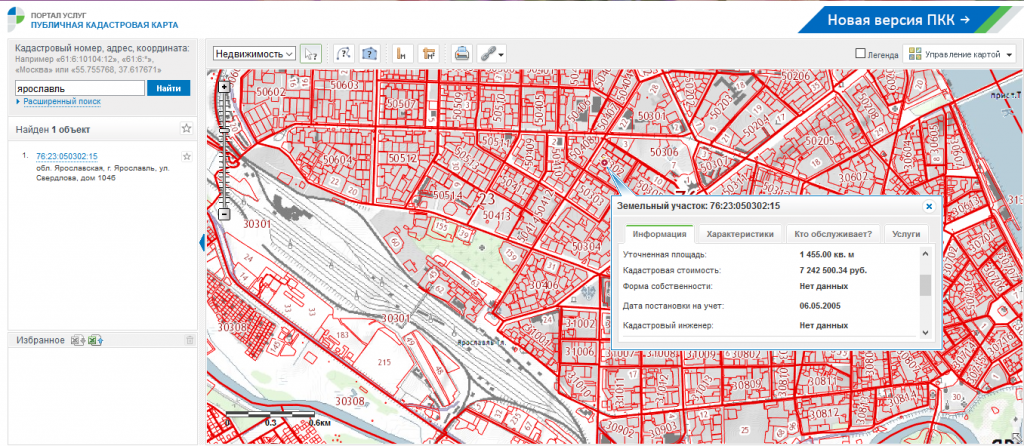This screenshot has height=446, width=1024.
Task: Collapse the left sidebar with blue arrow
Action: (202, 243)
